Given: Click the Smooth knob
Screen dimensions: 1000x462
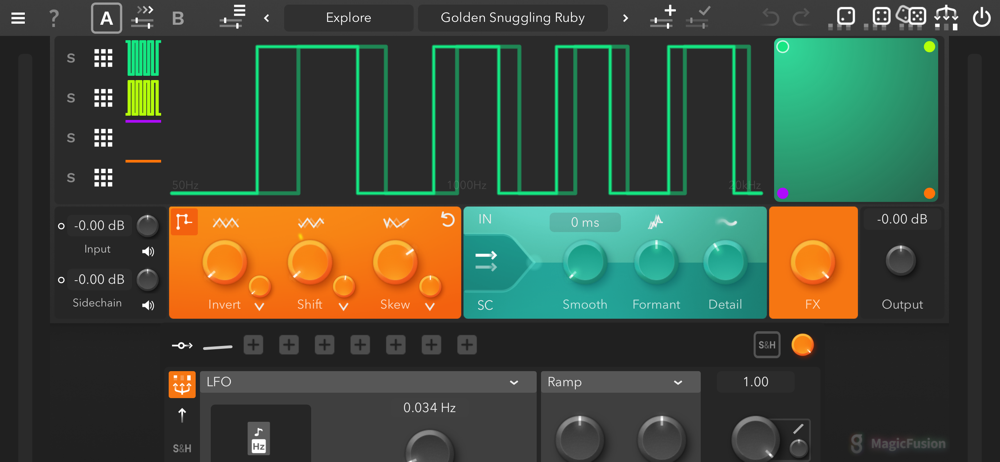Looking at the screenshot, I should pyautogui.click(x=584, y=261).
